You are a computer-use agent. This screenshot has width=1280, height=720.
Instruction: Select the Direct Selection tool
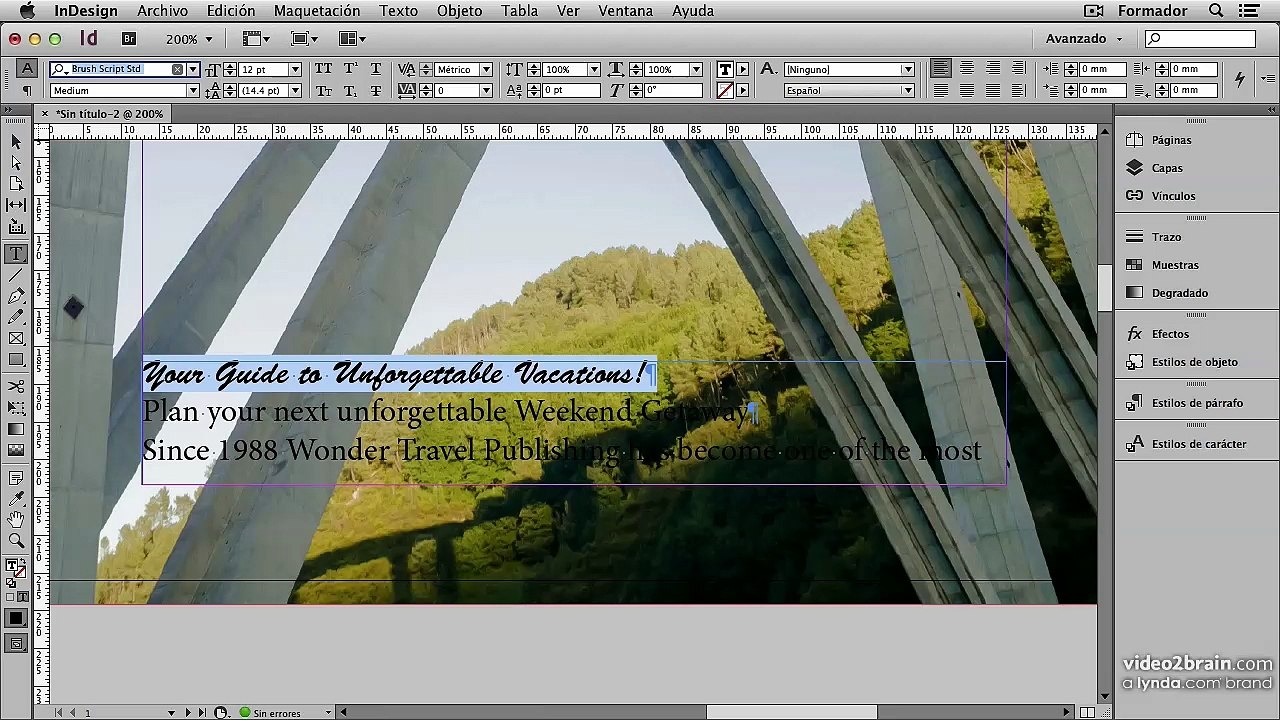[x=16, y=163]
